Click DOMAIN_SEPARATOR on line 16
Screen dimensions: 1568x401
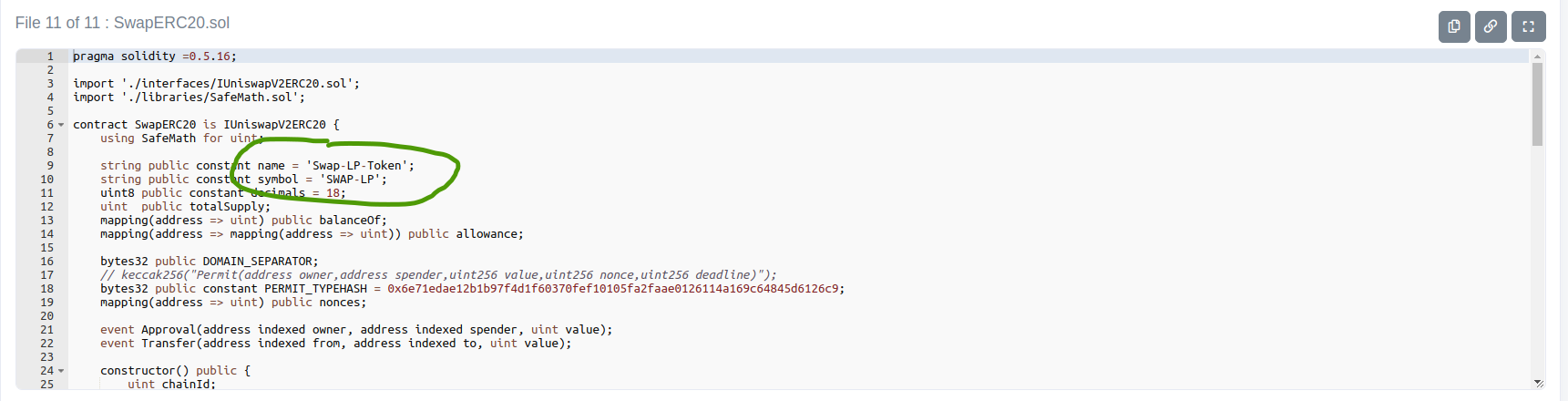(260, 262)
